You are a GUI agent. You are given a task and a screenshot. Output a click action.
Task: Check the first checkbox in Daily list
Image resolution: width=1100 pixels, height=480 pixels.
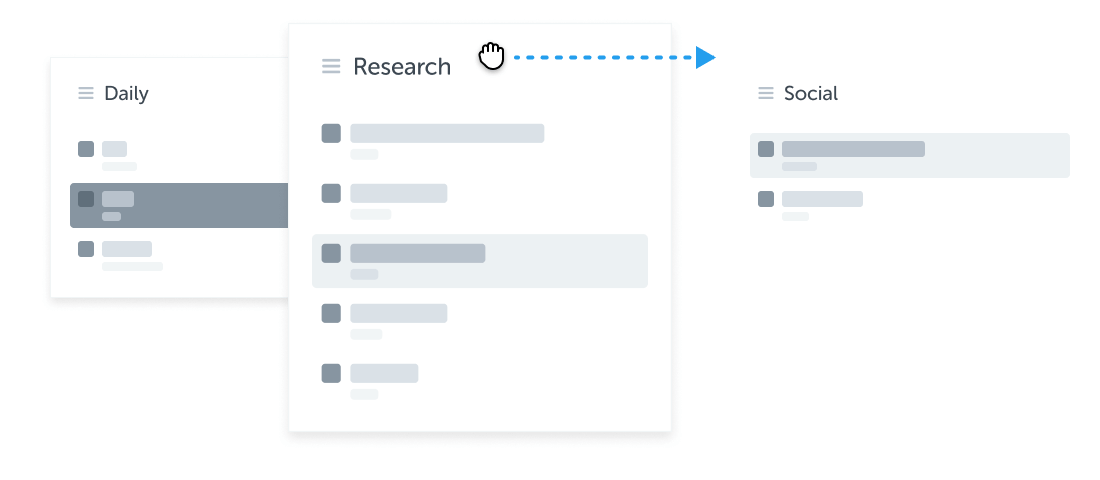(86, 149)
